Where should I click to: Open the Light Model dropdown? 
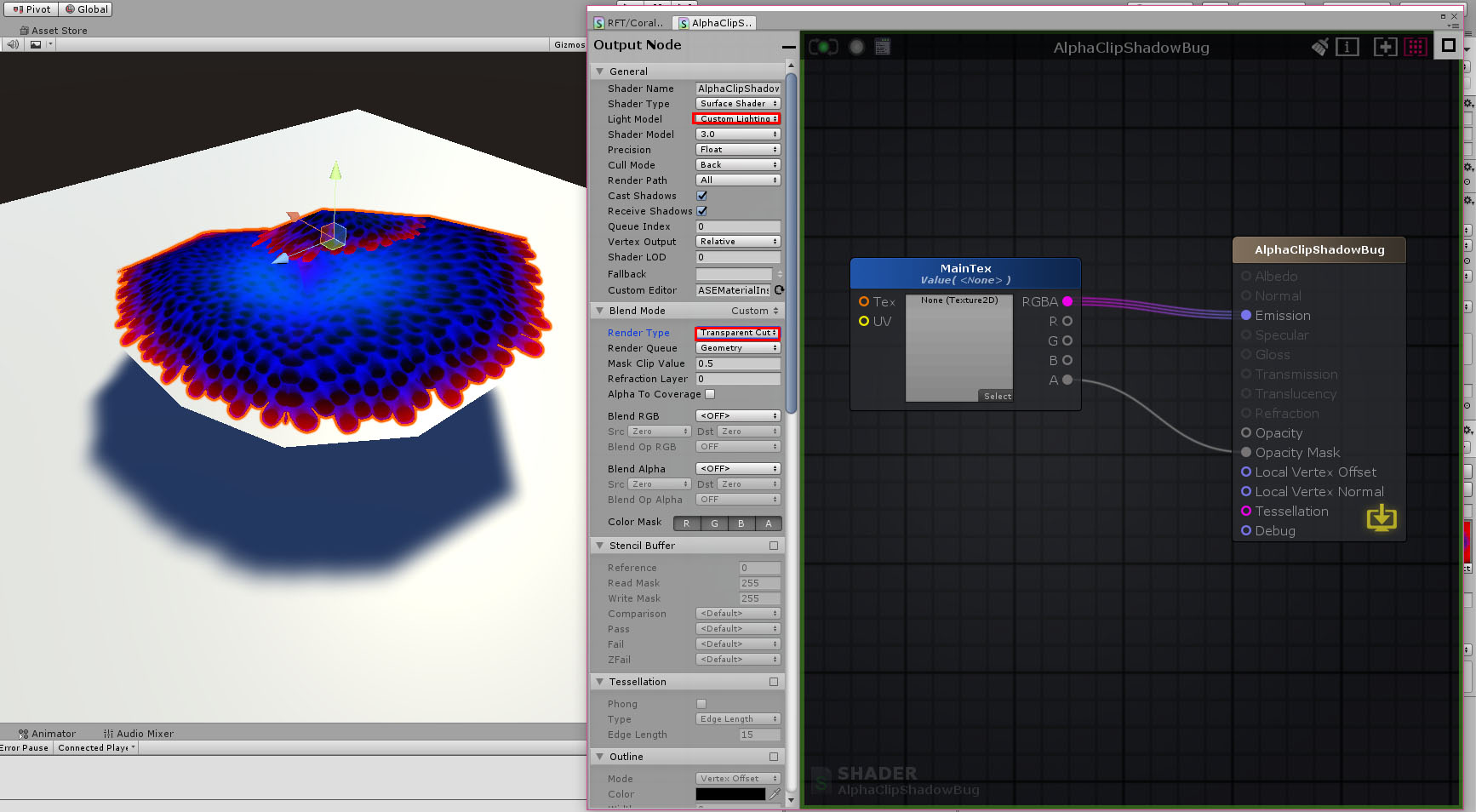point(737,119)
